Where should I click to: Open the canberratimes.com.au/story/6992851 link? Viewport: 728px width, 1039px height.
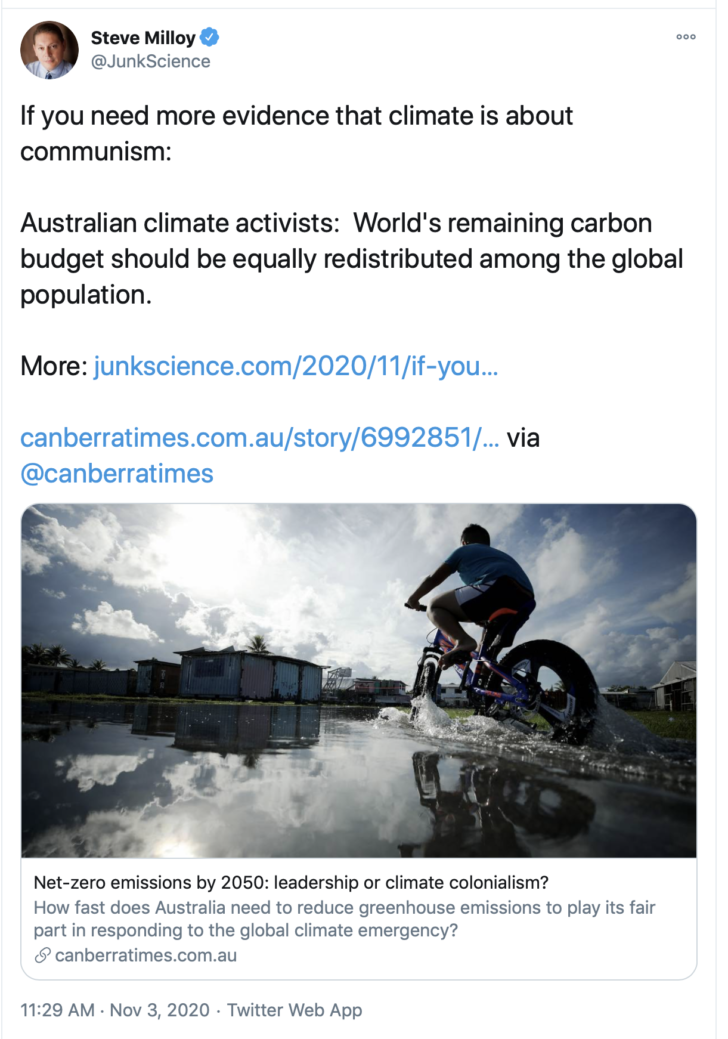click(260, 437)
